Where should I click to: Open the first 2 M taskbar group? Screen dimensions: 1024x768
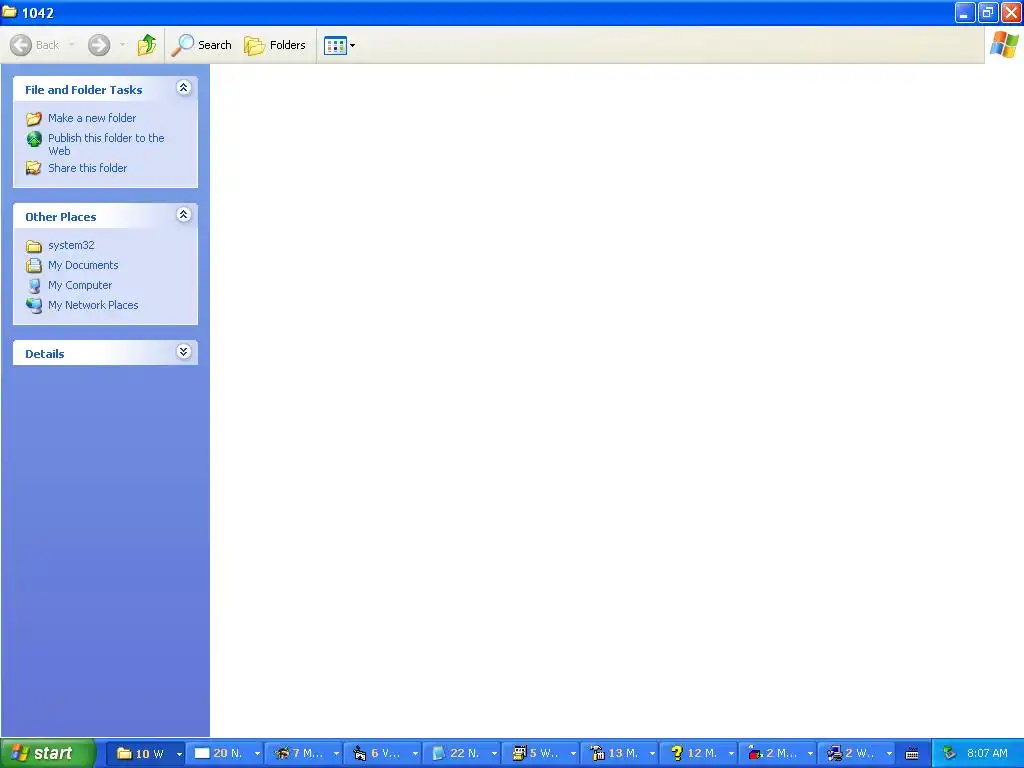point(777,753)
